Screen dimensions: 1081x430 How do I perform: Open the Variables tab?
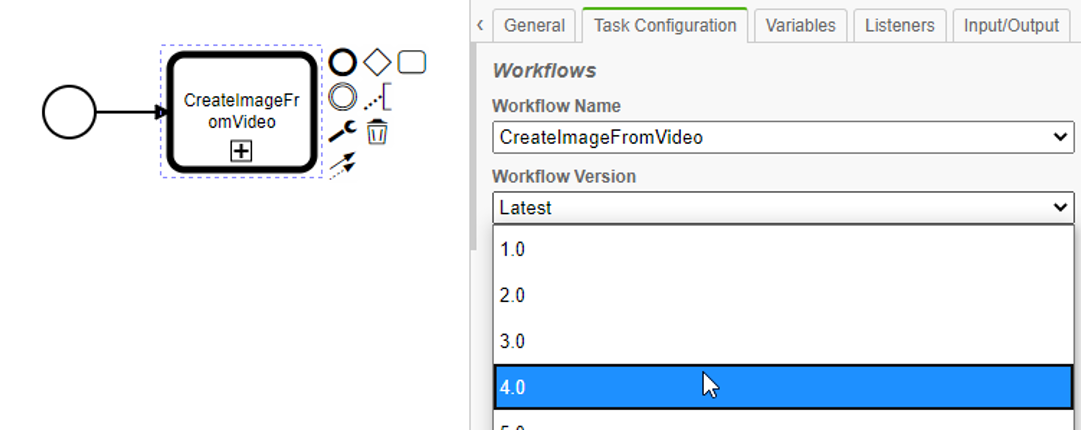tap(801, 26)
